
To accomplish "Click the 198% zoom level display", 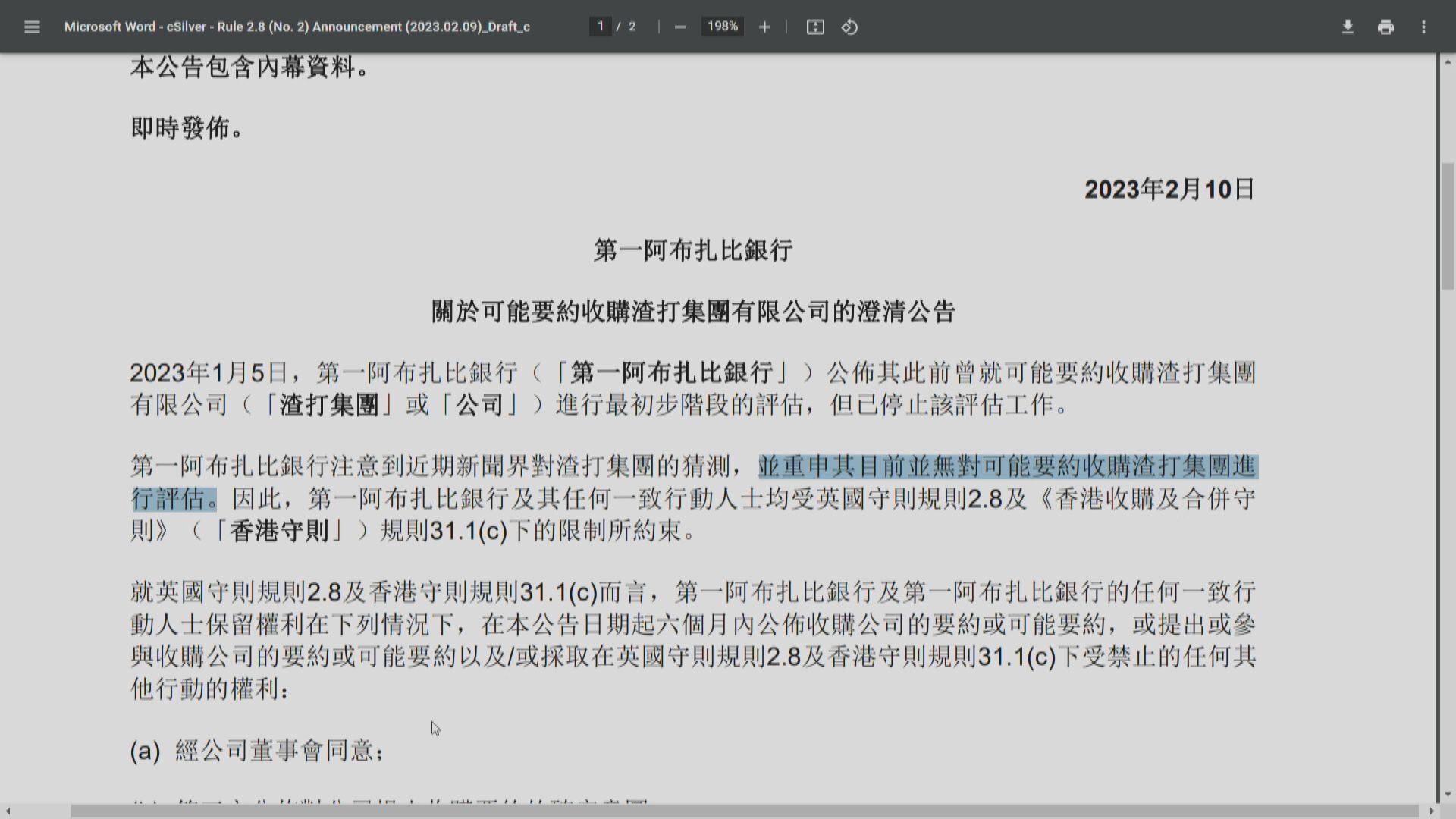I will click(721, 27).
